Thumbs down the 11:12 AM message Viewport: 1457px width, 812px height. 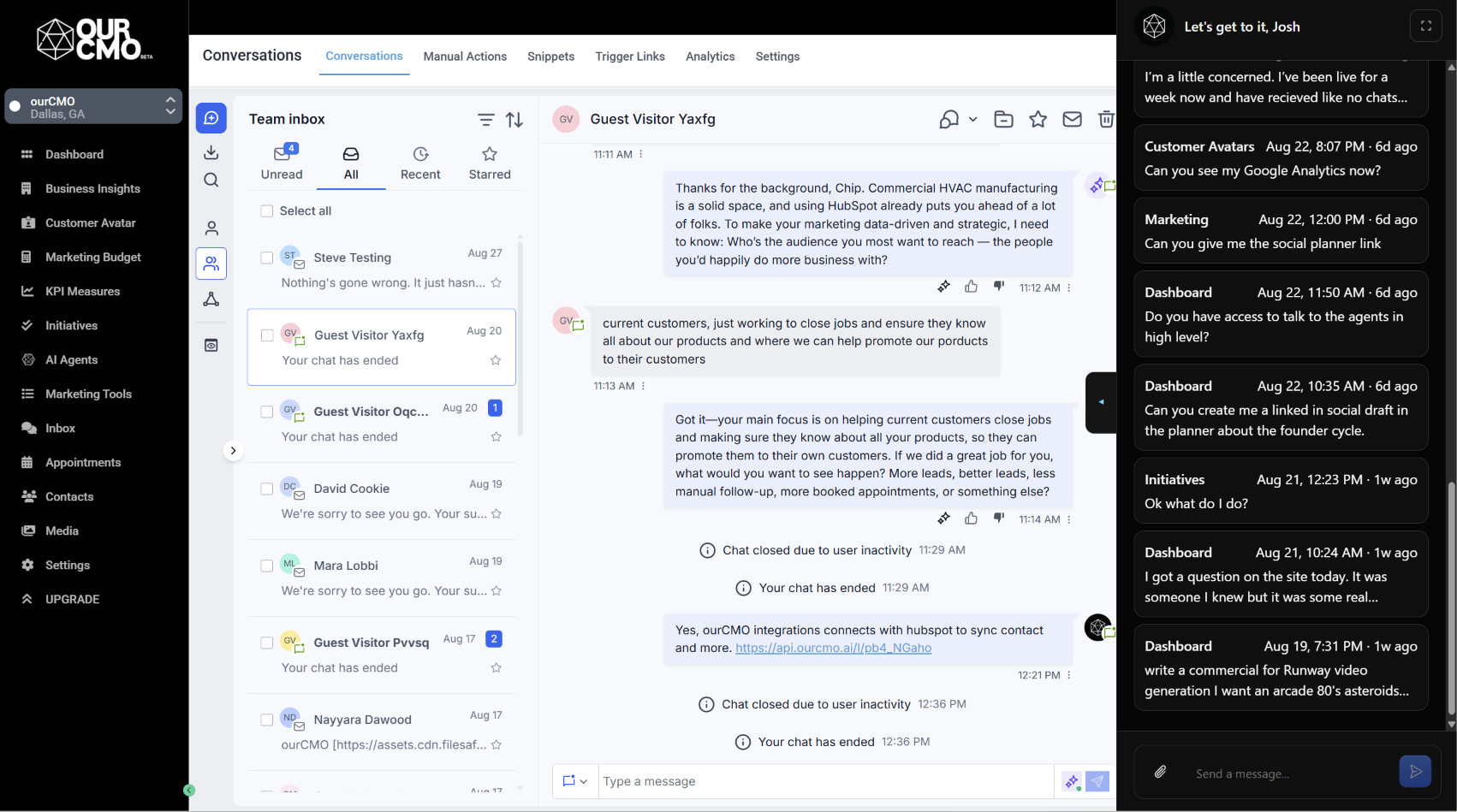click(x=998, y=287)
